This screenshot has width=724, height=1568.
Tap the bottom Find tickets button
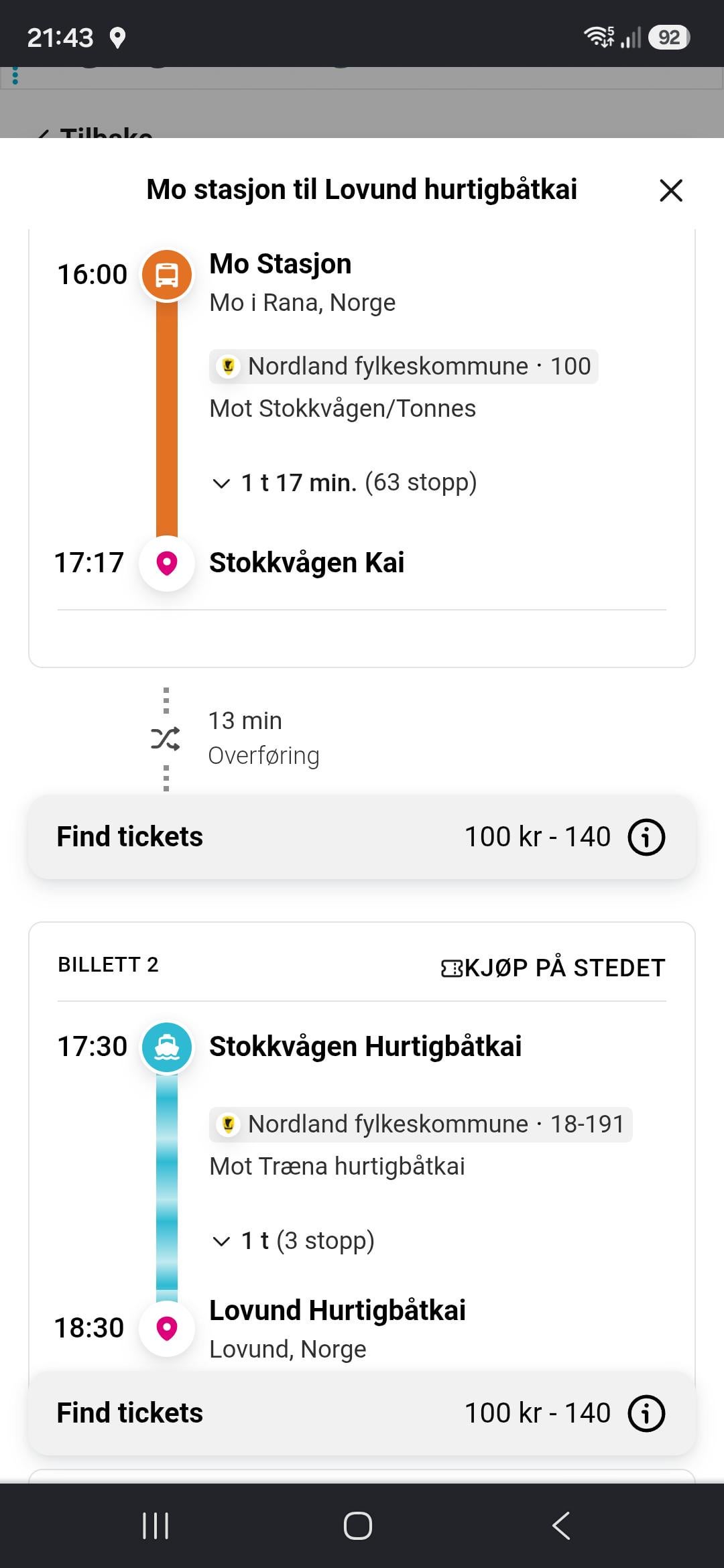click(x=362, y=1413)
